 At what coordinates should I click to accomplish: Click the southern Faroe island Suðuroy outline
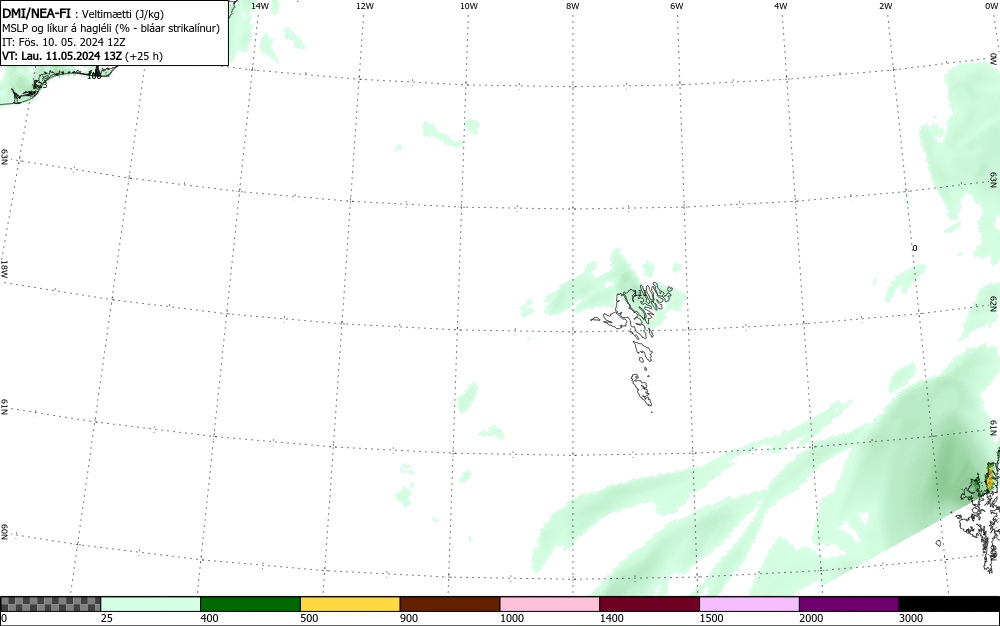tap(642, 389)
